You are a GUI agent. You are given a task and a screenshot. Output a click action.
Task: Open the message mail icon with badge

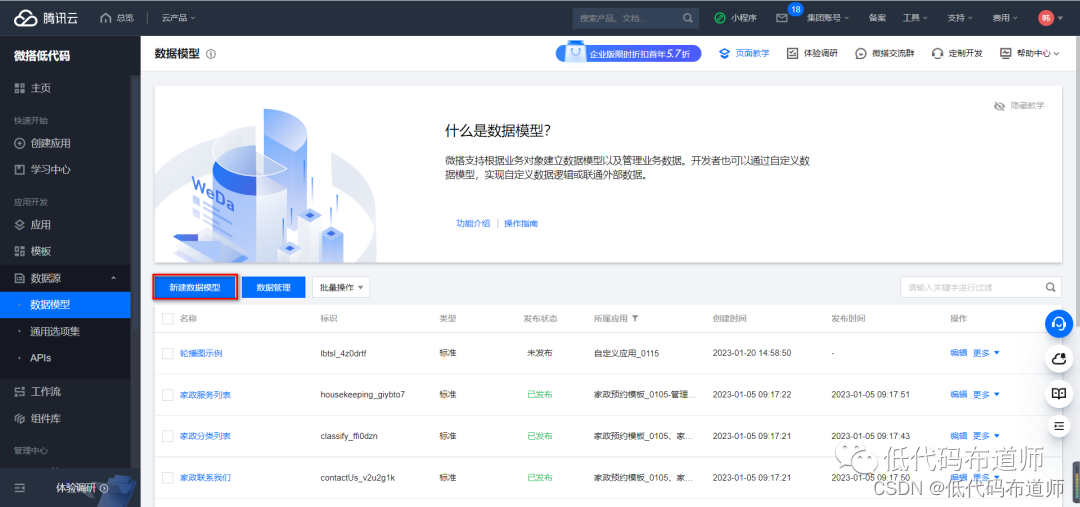click(782, 18)
